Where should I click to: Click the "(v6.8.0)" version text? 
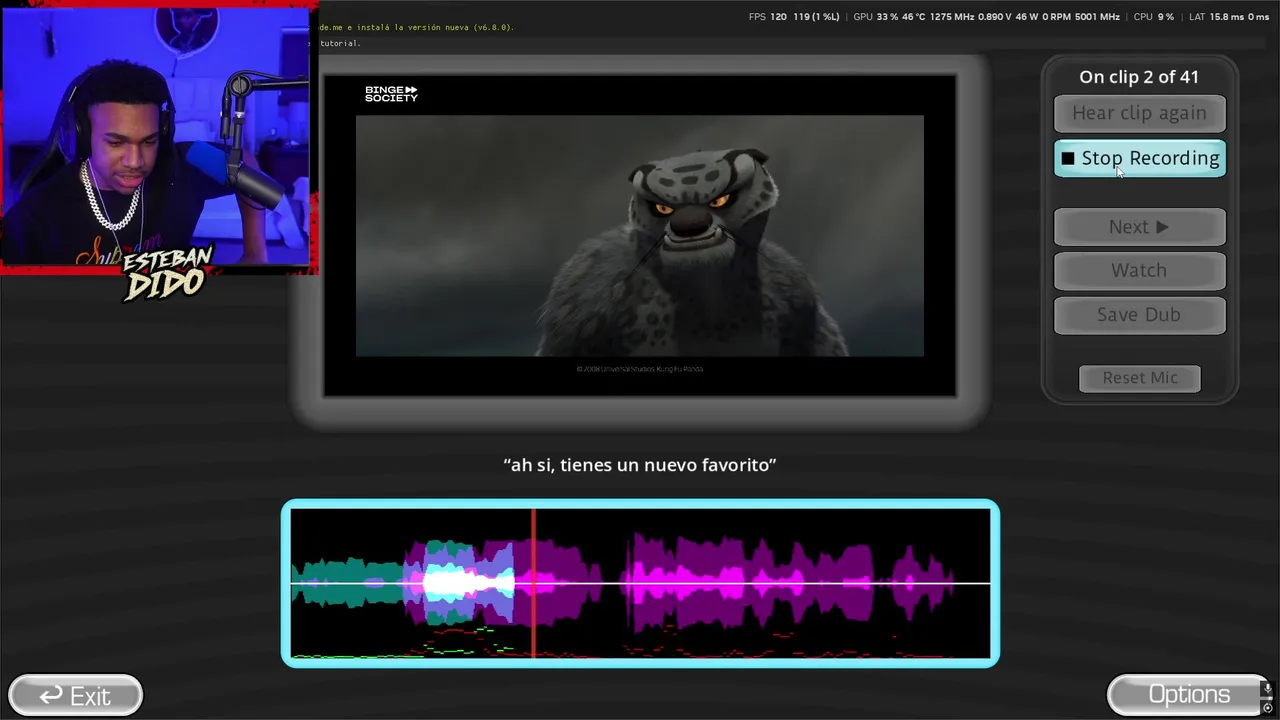492,27
